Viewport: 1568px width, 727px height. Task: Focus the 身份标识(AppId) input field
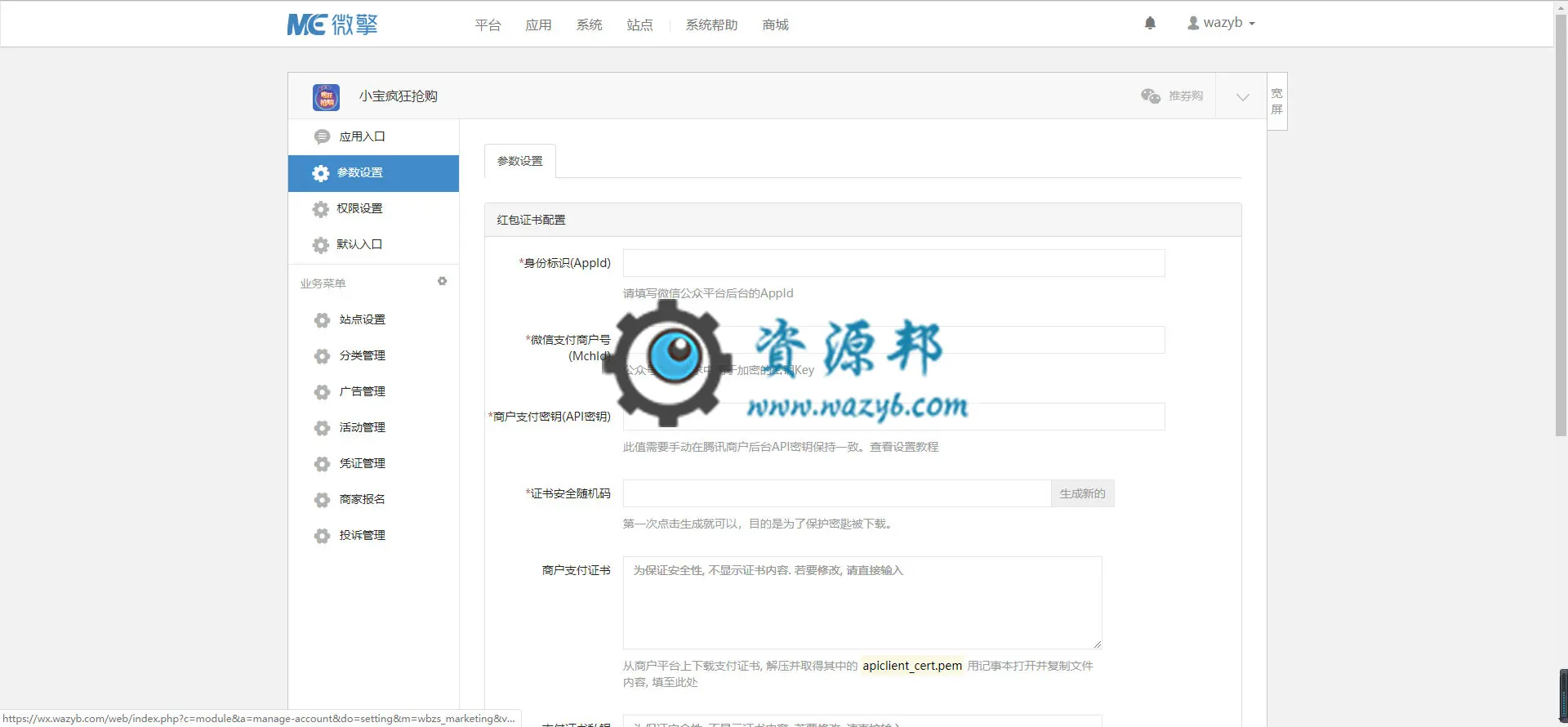(893, 263)
